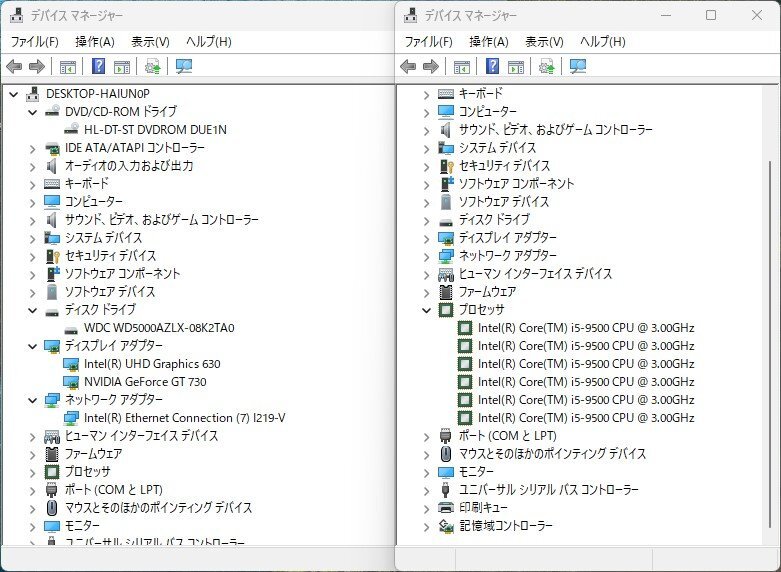Click action pane icon in left window toolbar

point(122,67)
